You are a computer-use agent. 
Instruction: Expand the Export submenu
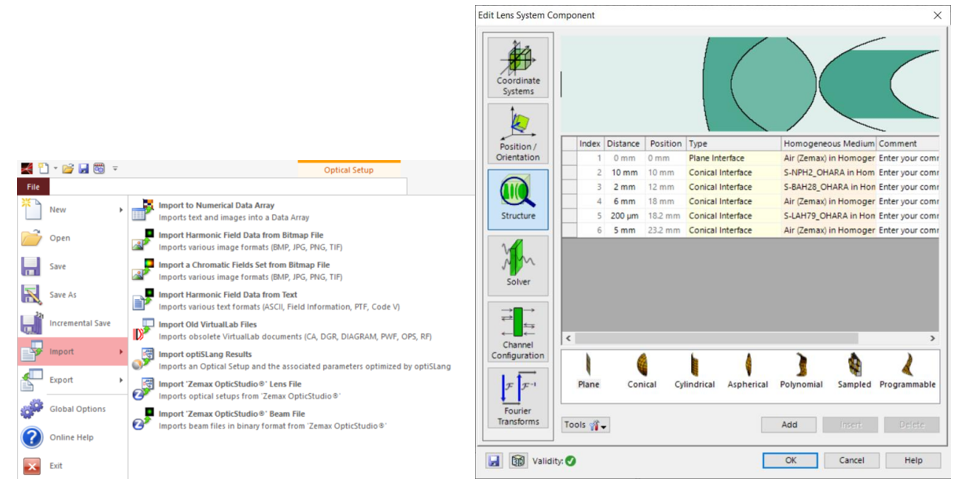pos(121,380)
